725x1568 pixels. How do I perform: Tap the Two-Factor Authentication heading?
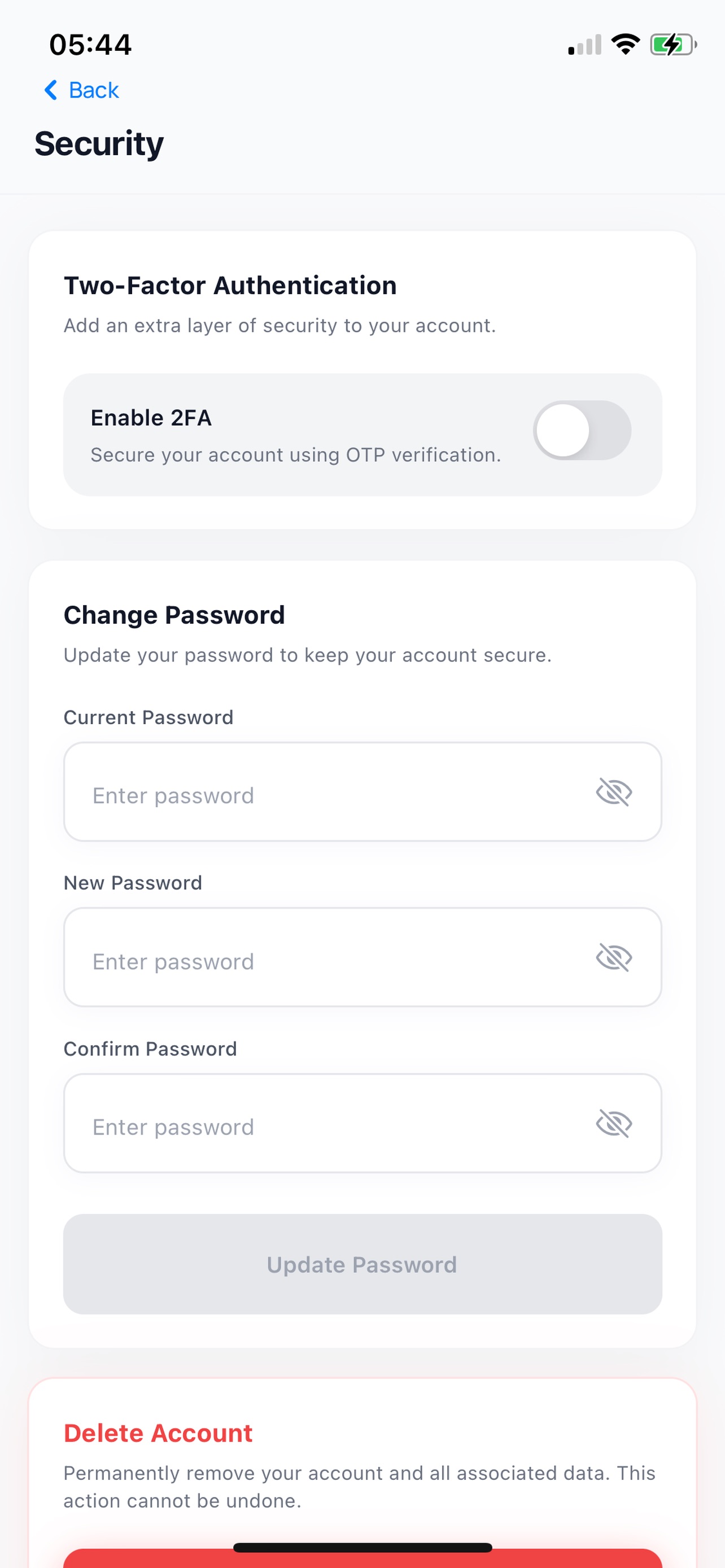pyautogui.click(x=230, y=286)
